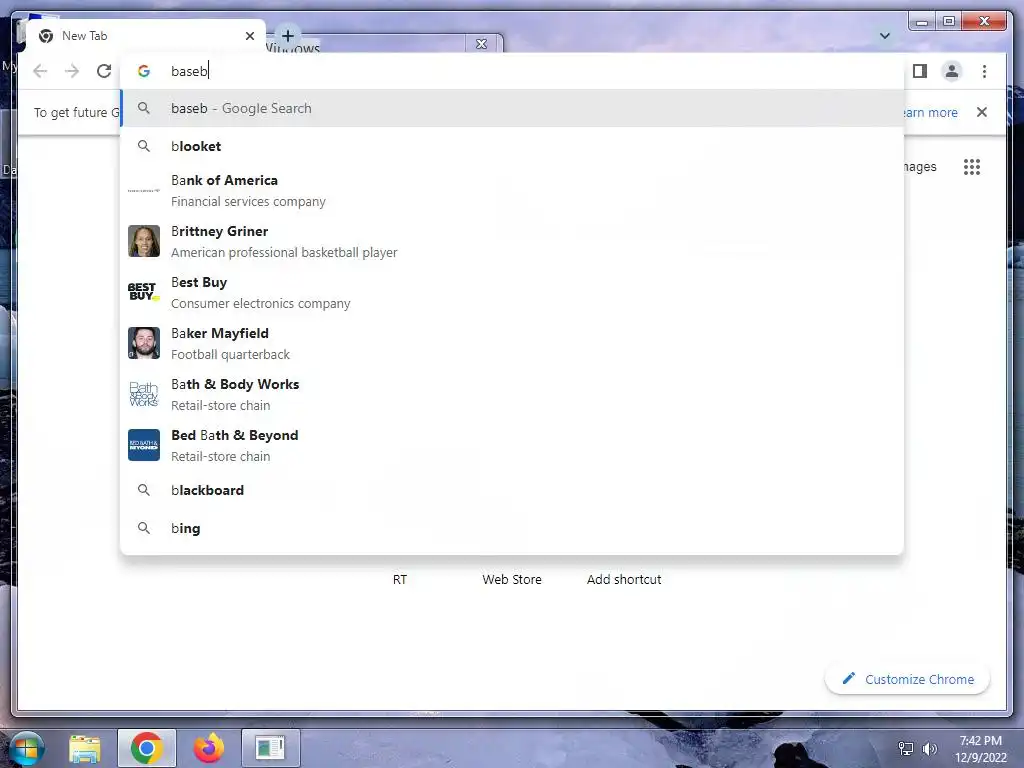The width and height of the screenshot is (1024, 768).
Task: Click the Chrome taskbar icon
Action: [x=146, y=748]
